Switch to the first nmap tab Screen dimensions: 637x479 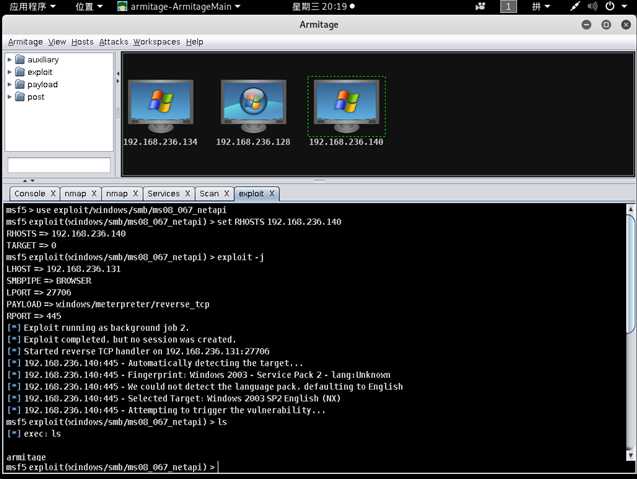point(76,194)
